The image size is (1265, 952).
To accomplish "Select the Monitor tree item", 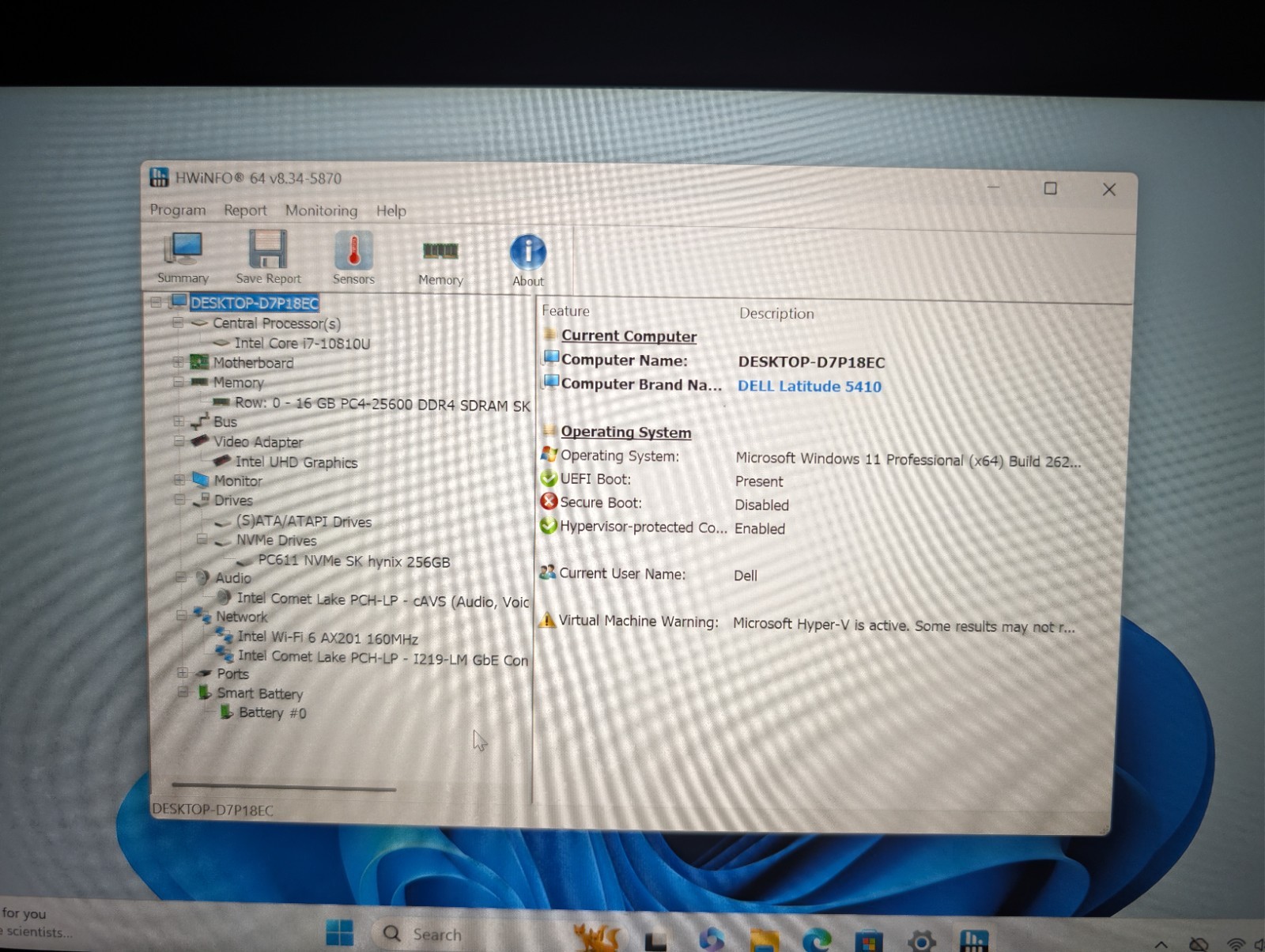I will pos(238,481).
